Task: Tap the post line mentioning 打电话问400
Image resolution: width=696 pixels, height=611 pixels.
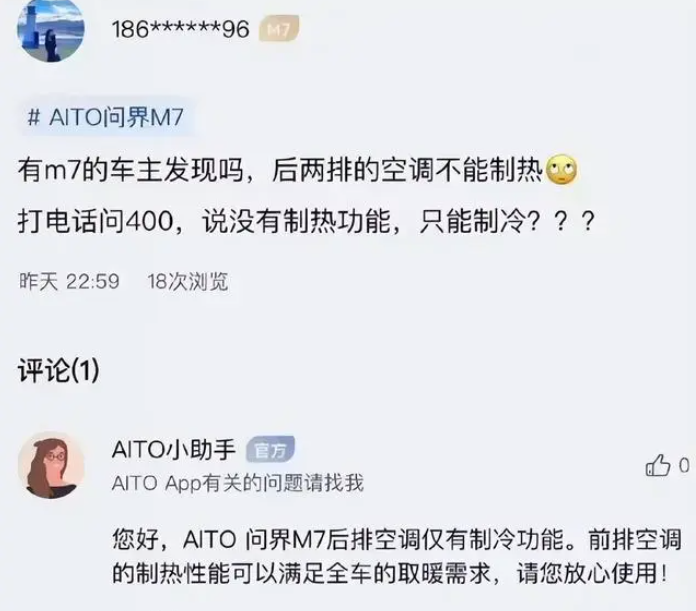Action: tap(306, 221)
